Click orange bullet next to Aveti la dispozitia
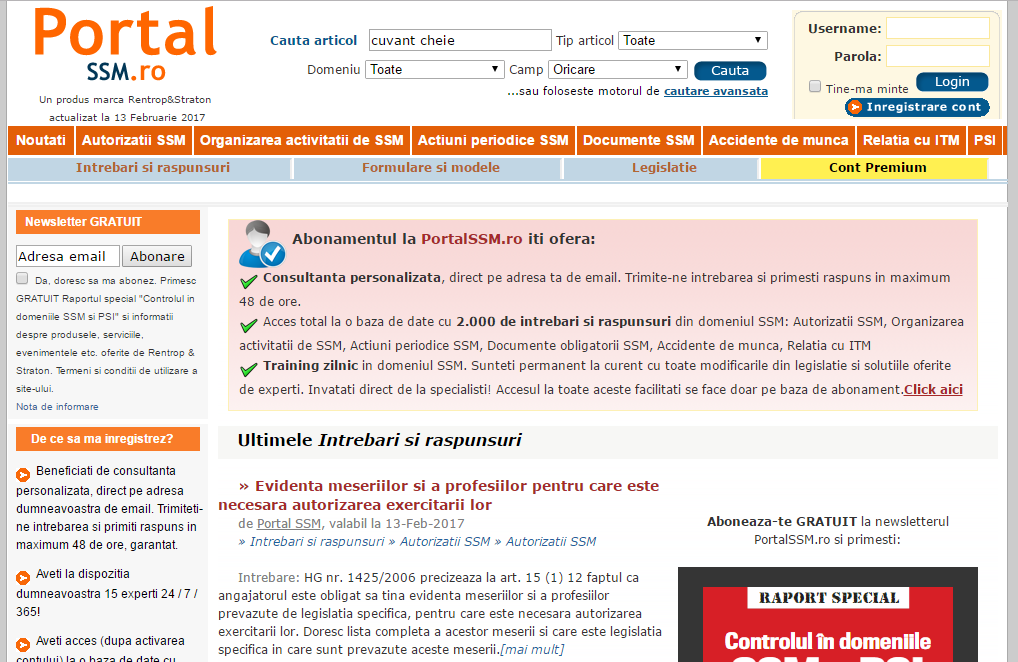Screen dimensions: 1018x662 click(23, 577)
